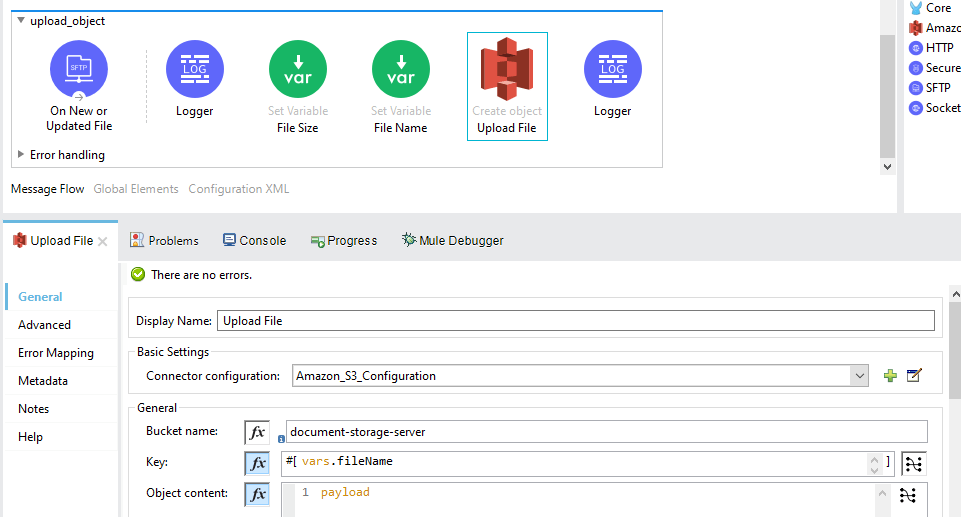Open the Error Mapping section
Viewport: 961px width, 517px height.
[56, 353]
